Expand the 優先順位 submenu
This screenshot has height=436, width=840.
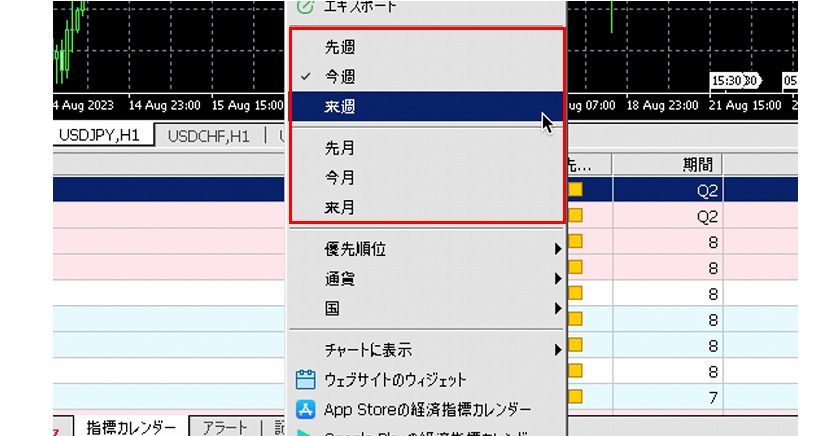[x=426, y=249]
